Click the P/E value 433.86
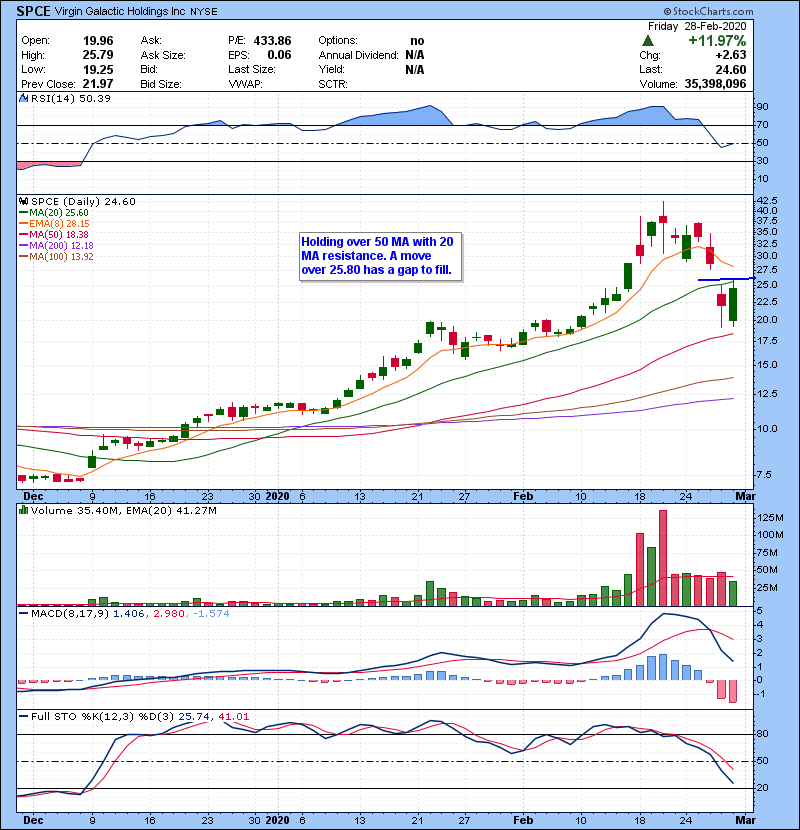800x830 pixels. (272, 41)
